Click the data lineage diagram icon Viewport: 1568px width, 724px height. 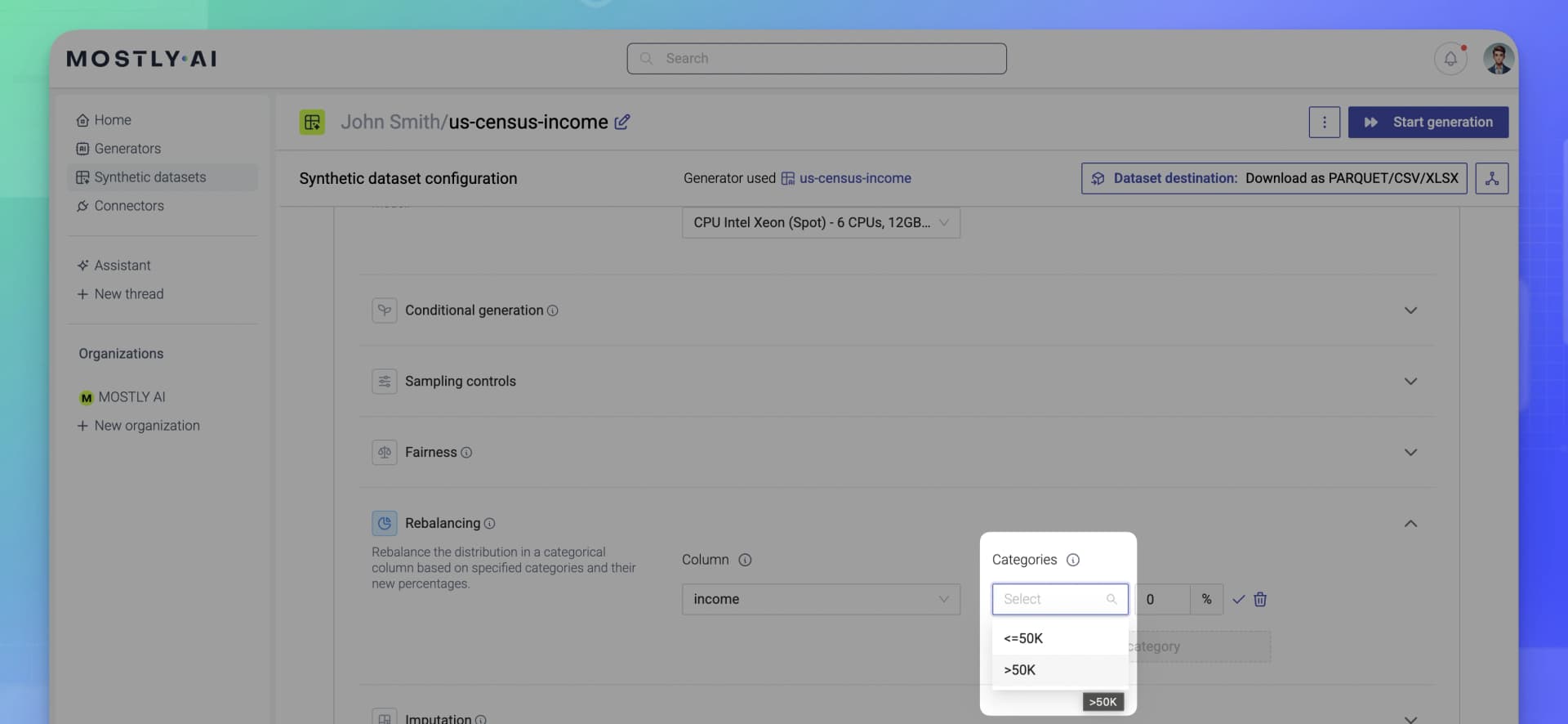(1491, 178)
